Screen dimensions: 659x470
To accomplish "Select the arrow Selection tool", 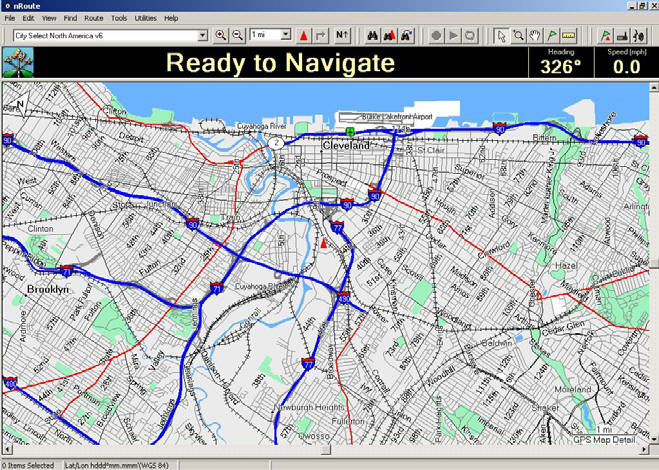I will click(501, 36).
